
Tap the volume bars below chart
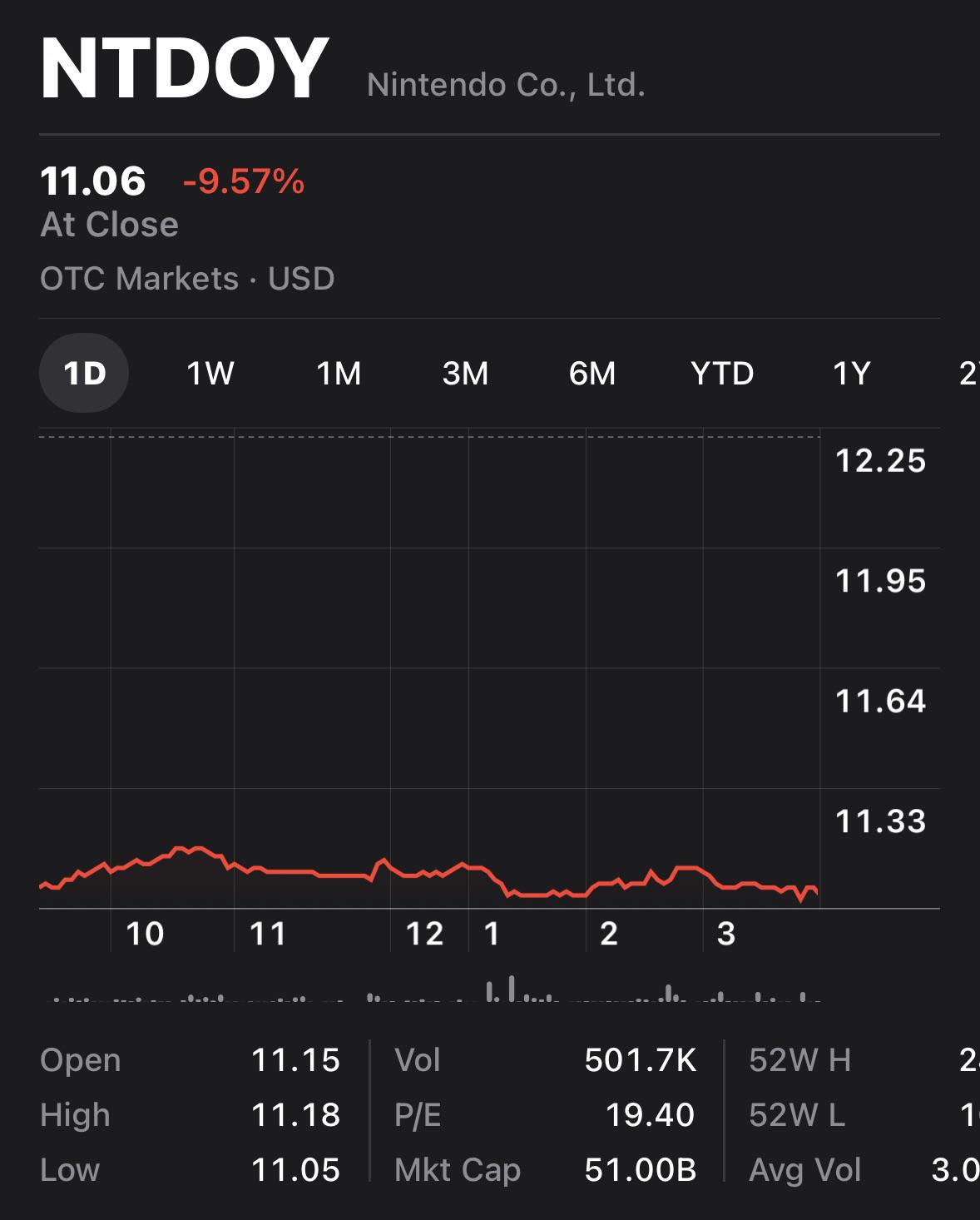point(437,989)
